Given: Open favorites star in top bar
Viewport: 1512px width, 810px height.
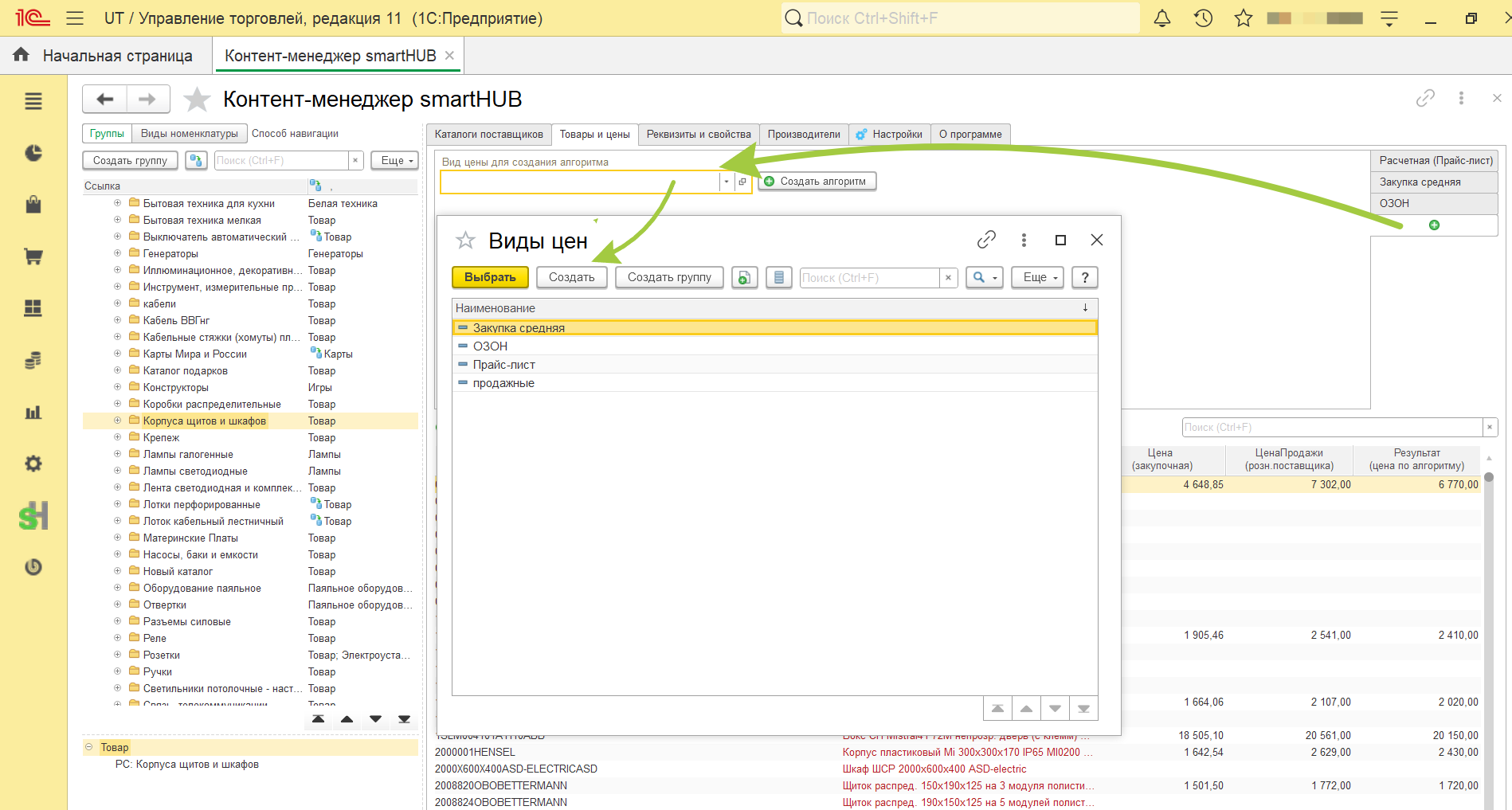Looking at the screenshot, I should pyautogui.click(x=1243, y=18).
